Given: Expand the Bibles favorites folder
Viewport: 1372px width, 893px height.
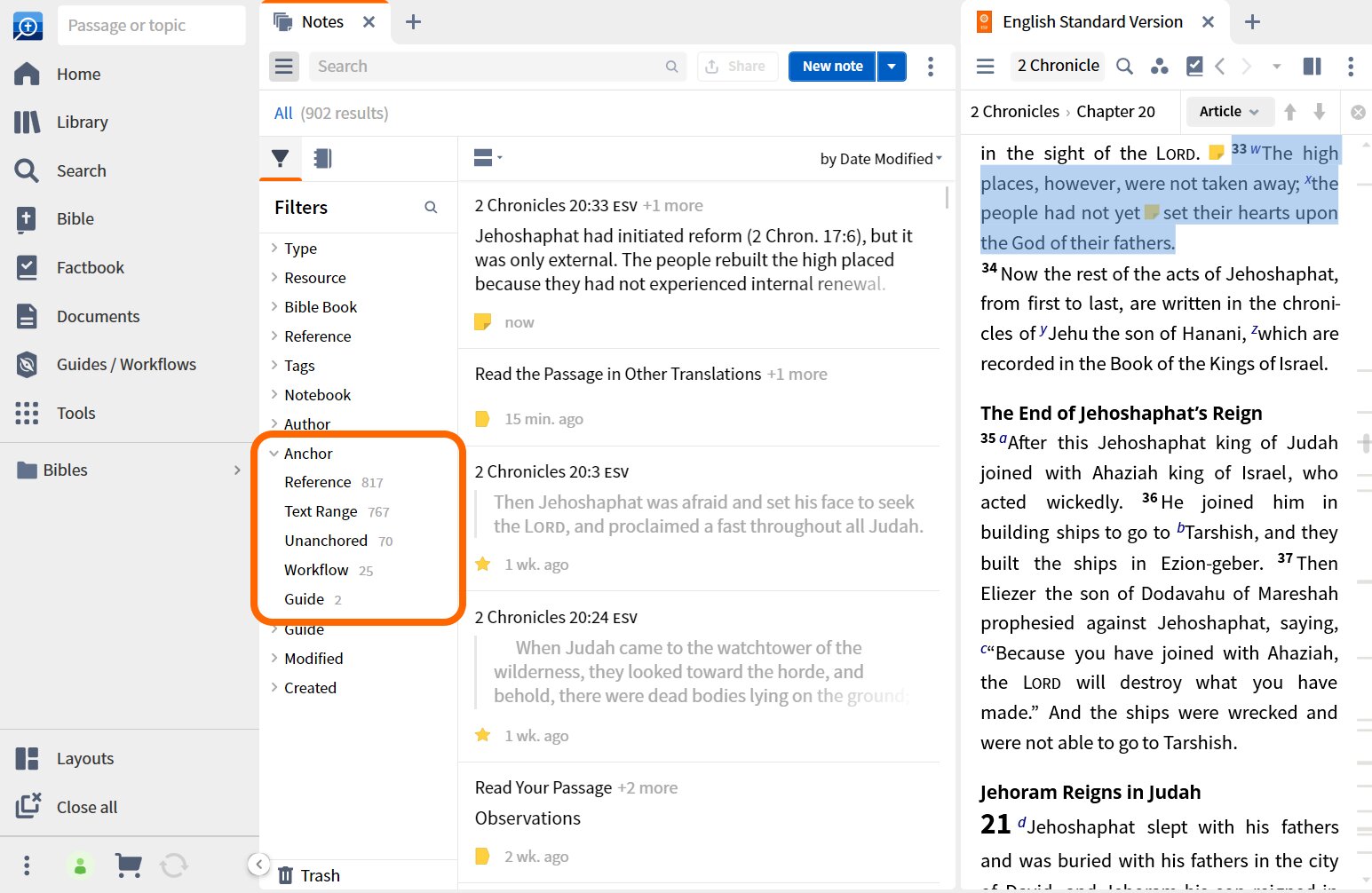Looking at the screenshot, I should 237,470.
